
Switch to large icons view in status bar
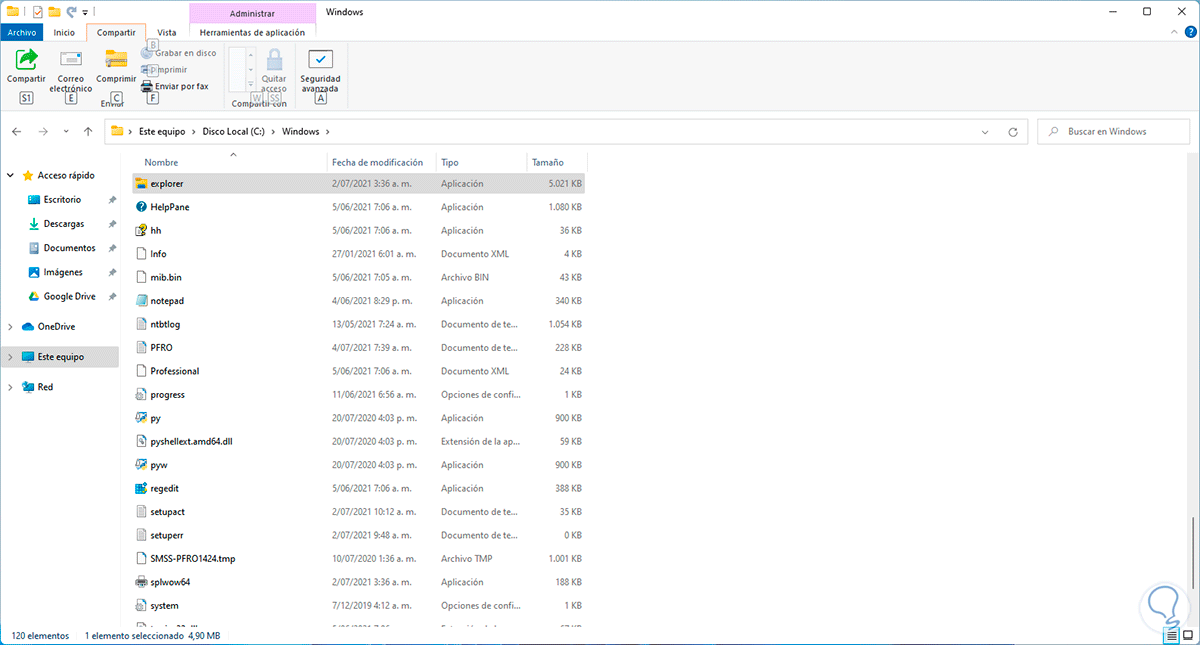(x=1188, y=635)
